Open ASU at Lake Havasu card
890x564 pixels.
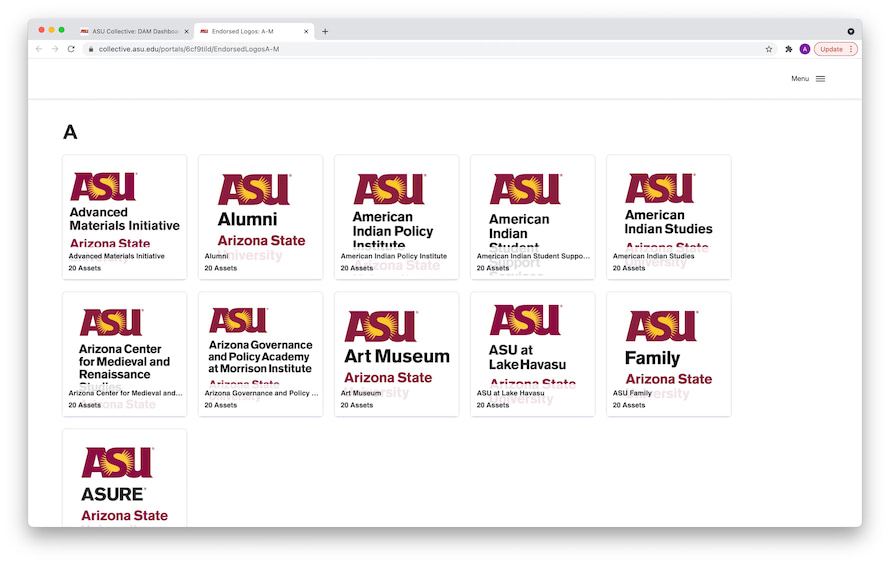532,354
